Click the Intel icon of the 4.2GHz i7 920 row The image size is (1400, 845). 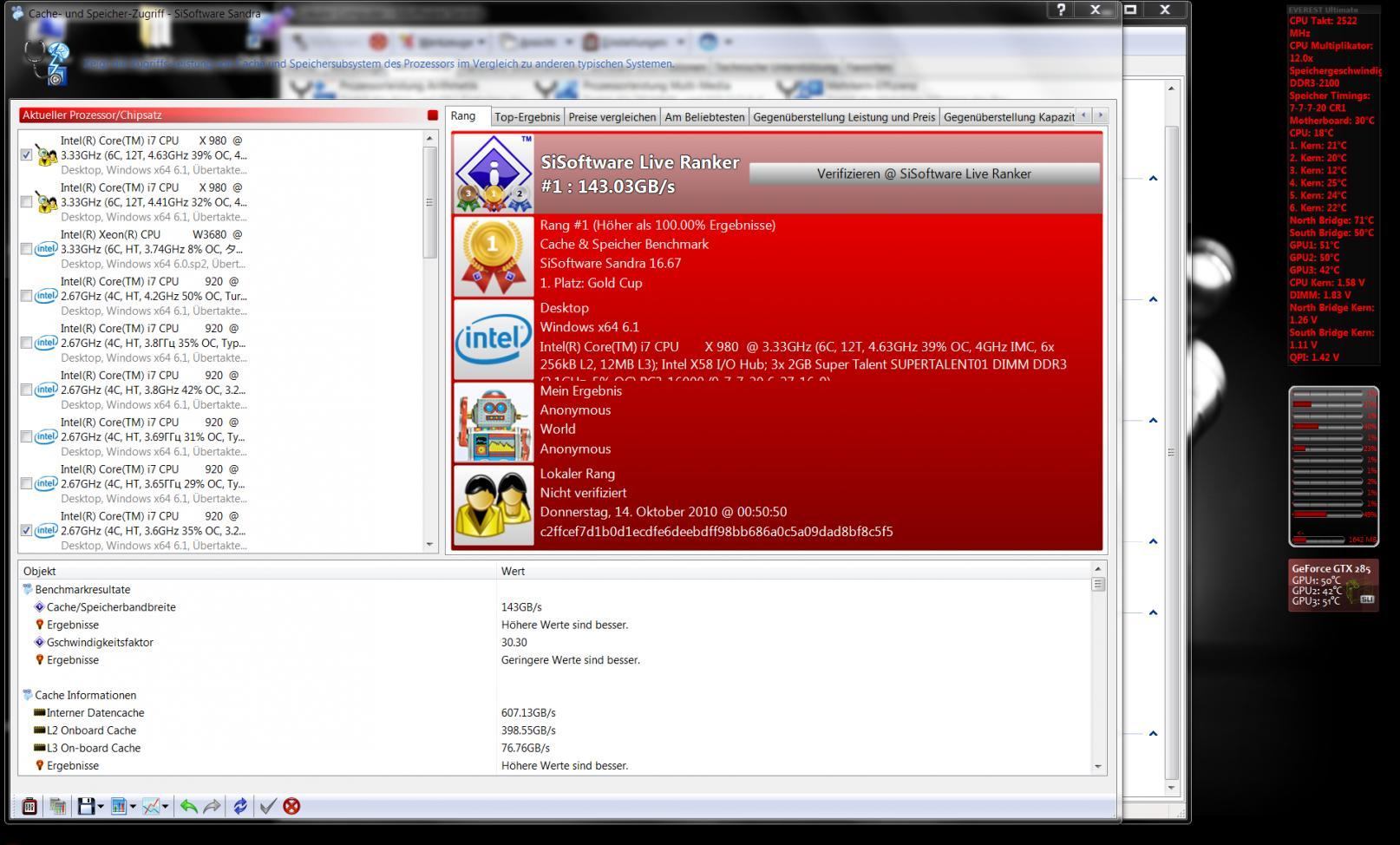coord(46,296)
